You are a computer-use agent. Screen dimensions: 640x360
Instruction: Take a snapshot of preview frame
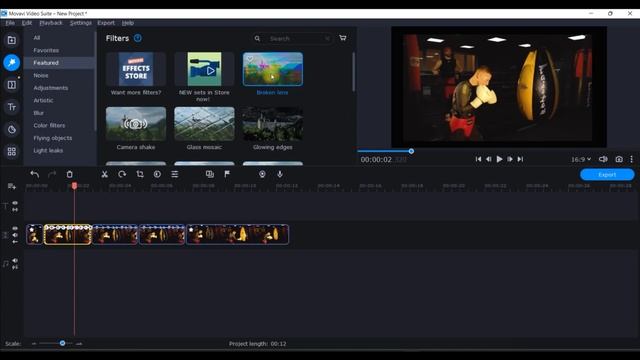[x=619, y=159]
